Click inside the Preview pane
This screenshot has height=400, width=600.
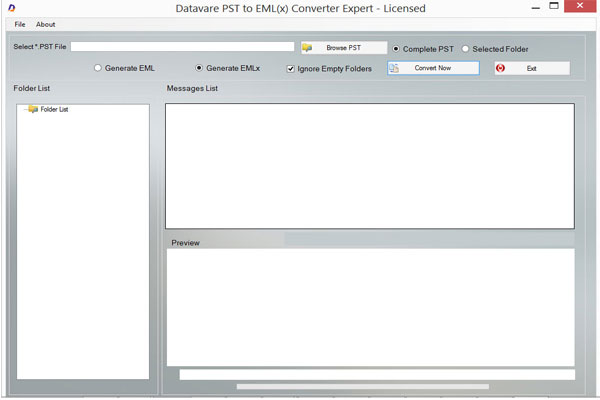[x=370, y=307]
